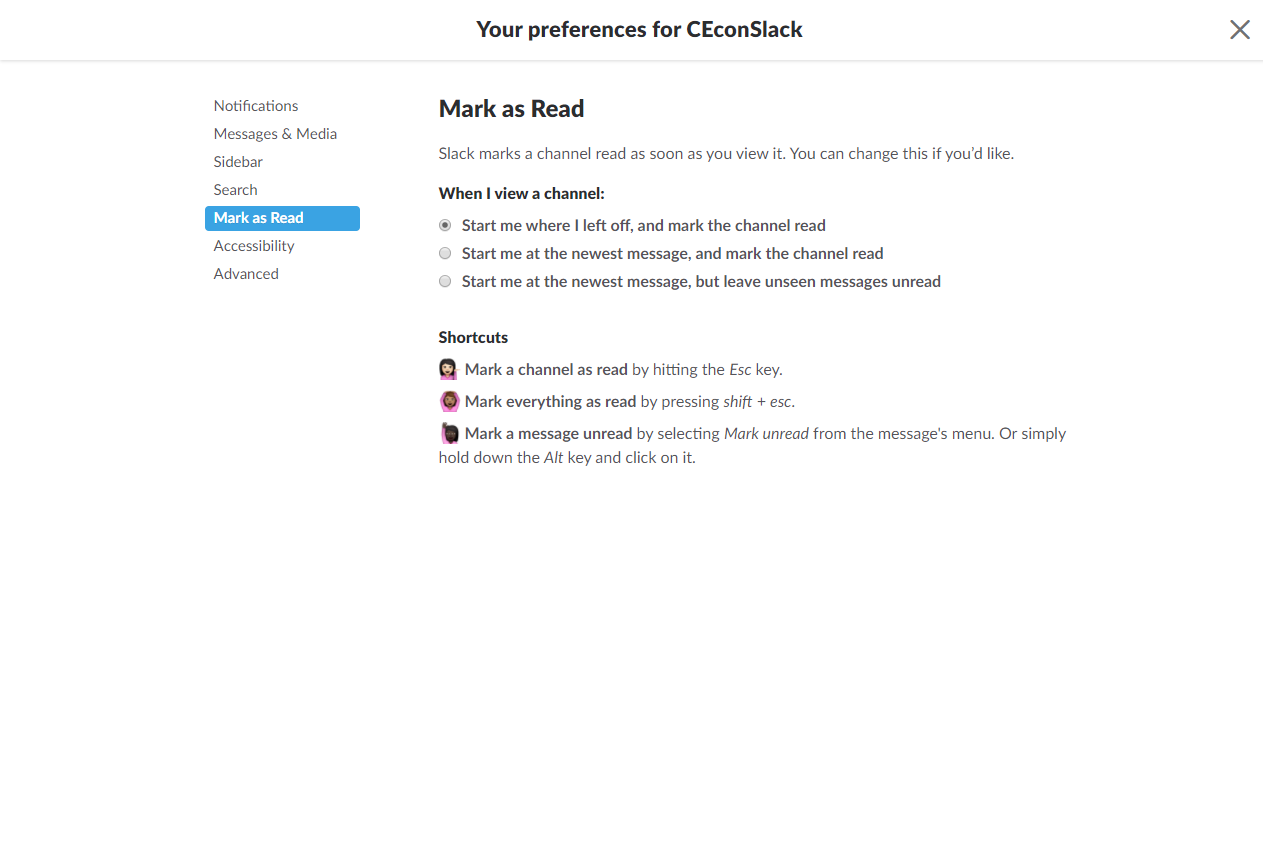Click the emoji next to Mark a channel as read
Screen dimensions: 1263x852
[x=449, y=369]
